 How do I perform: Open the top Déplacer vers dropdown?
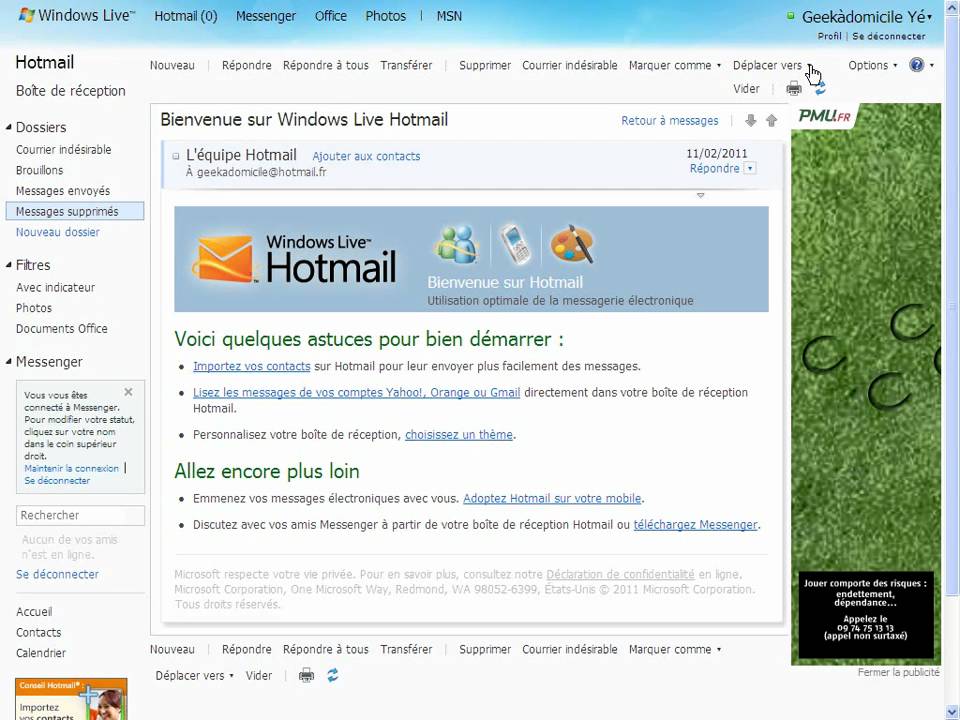[x=773, y=66]
